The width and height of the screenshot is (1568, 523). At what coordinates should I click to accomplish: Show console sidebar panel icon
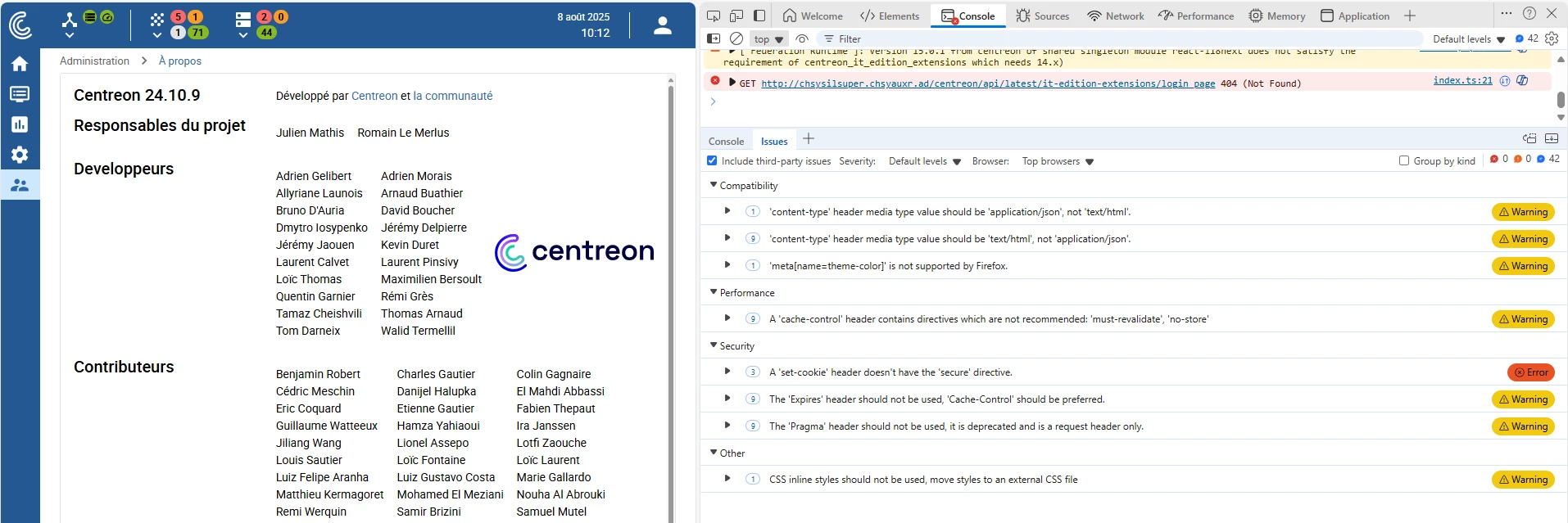pyautogui.click(x=714, y=38)
